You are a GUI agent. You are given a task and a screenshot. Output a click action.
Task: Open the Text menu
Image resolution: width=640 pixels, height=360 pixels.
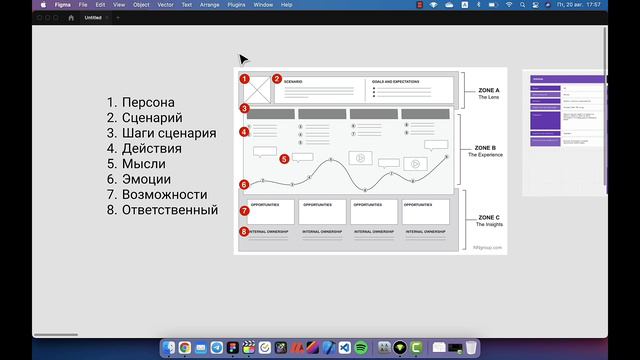click(x=187, y=5)
